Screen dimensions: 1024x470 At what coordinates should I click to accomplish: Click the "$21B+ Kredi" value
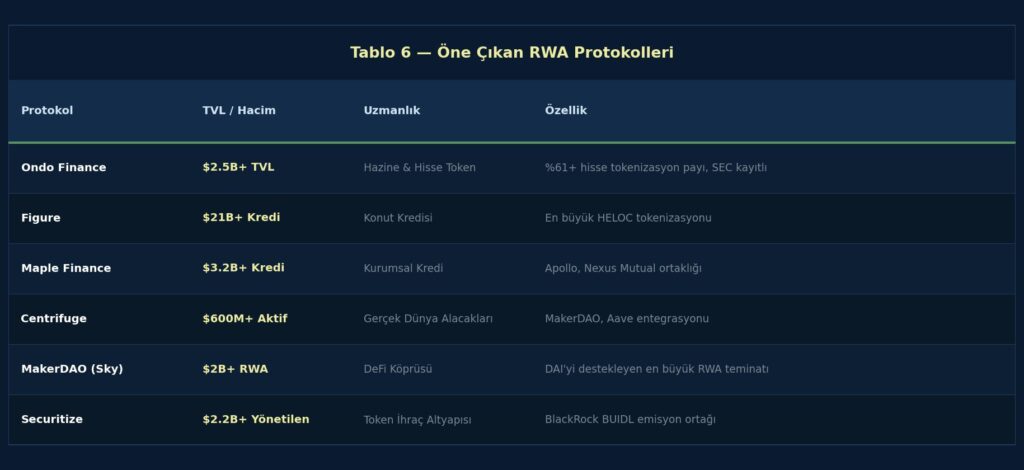point(241,218)
